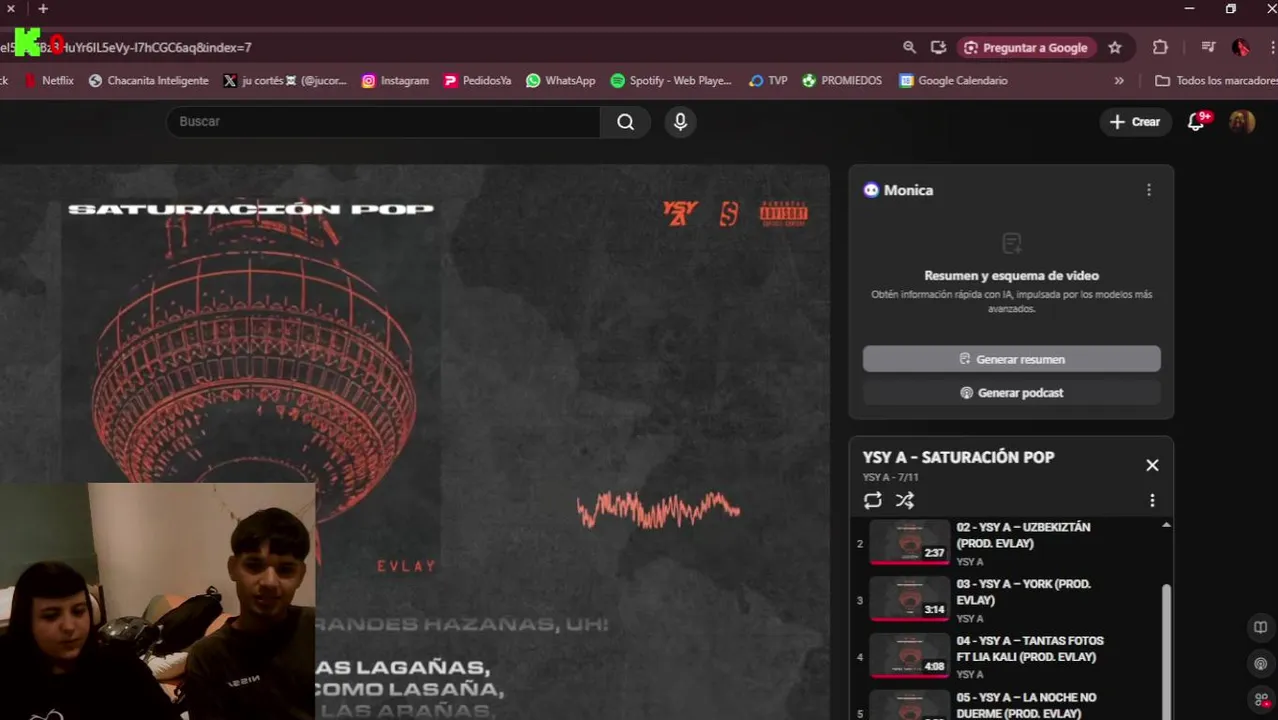
Task: Click the YouTube search magnifier button
Action: click(x=626, y=122)
